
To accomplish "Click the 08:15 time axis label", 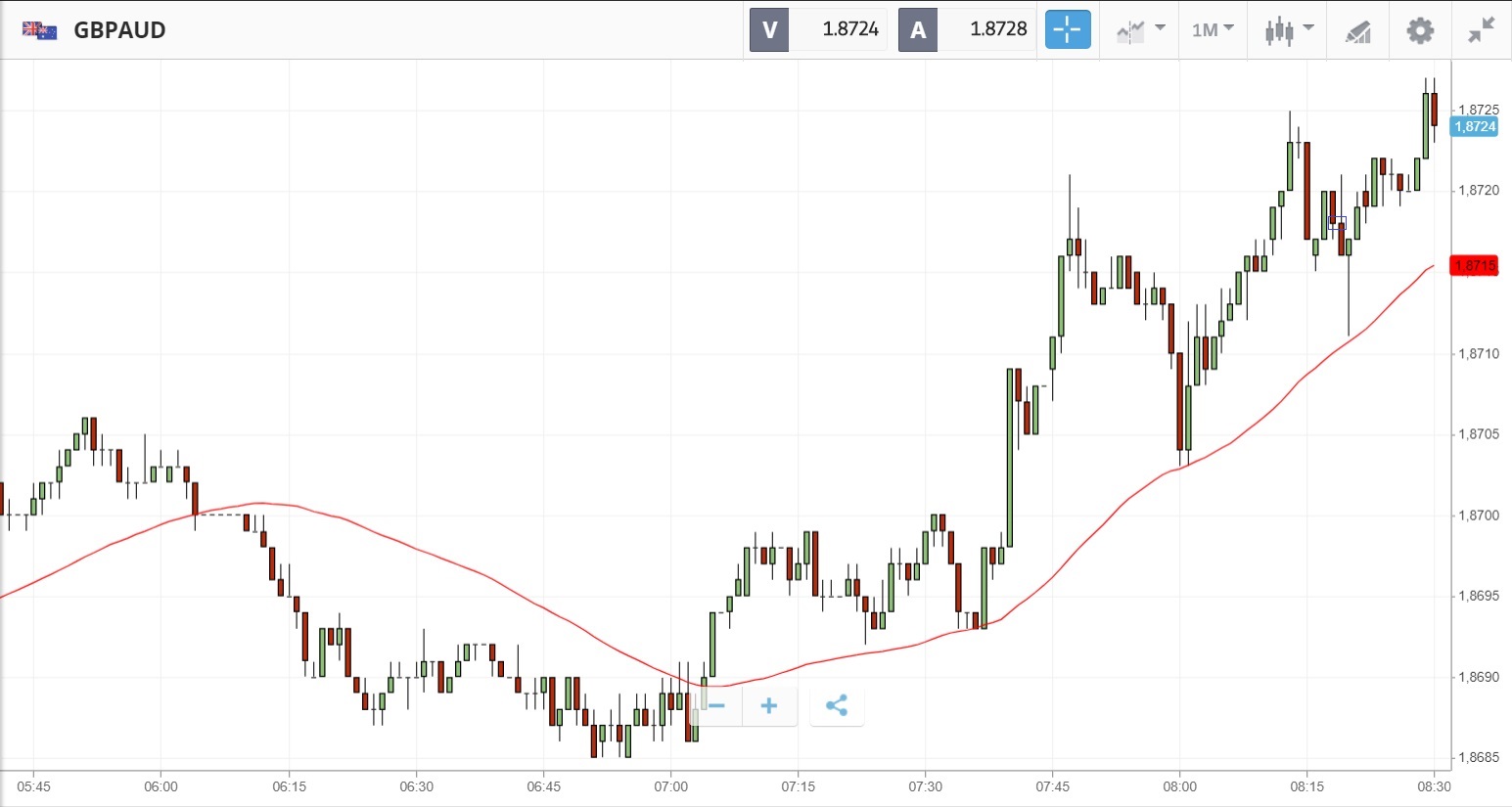I will click(x=1306, y=786).
